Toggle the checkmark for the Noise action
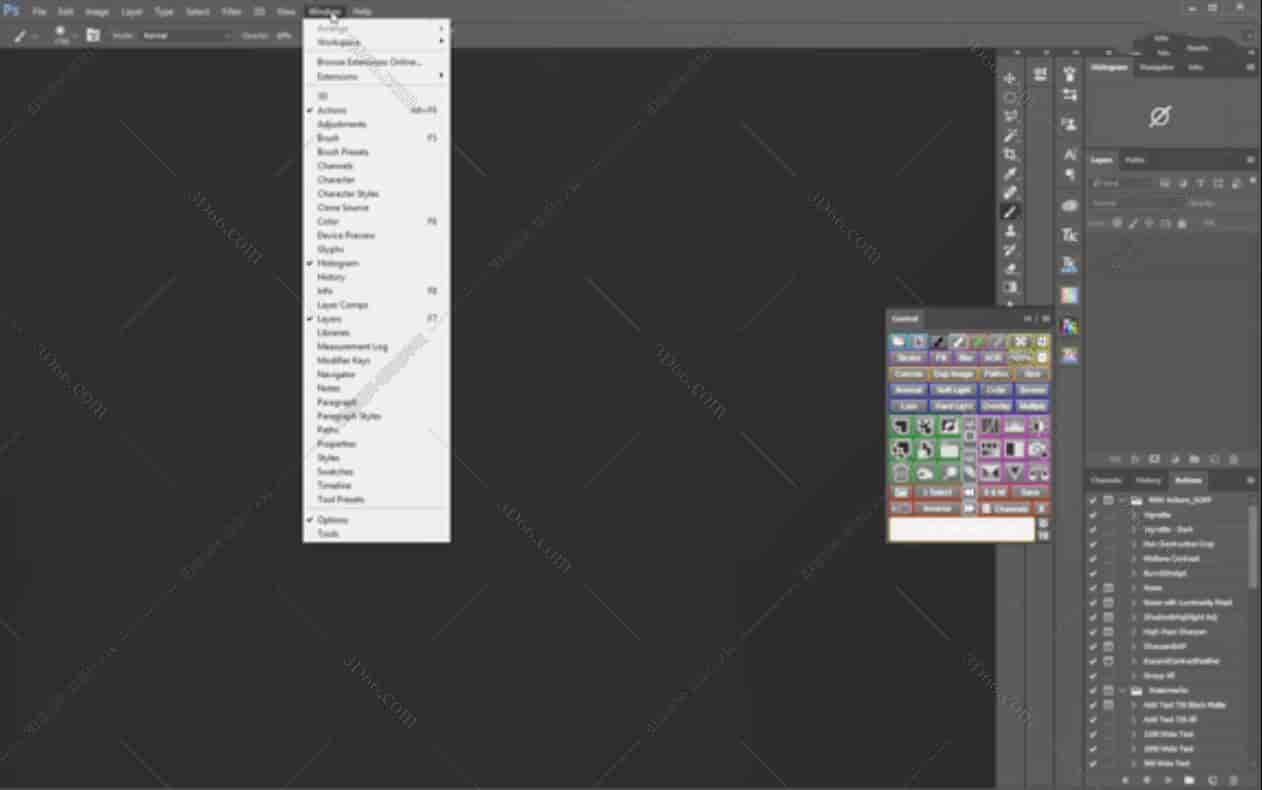 tap(1092, 588)
